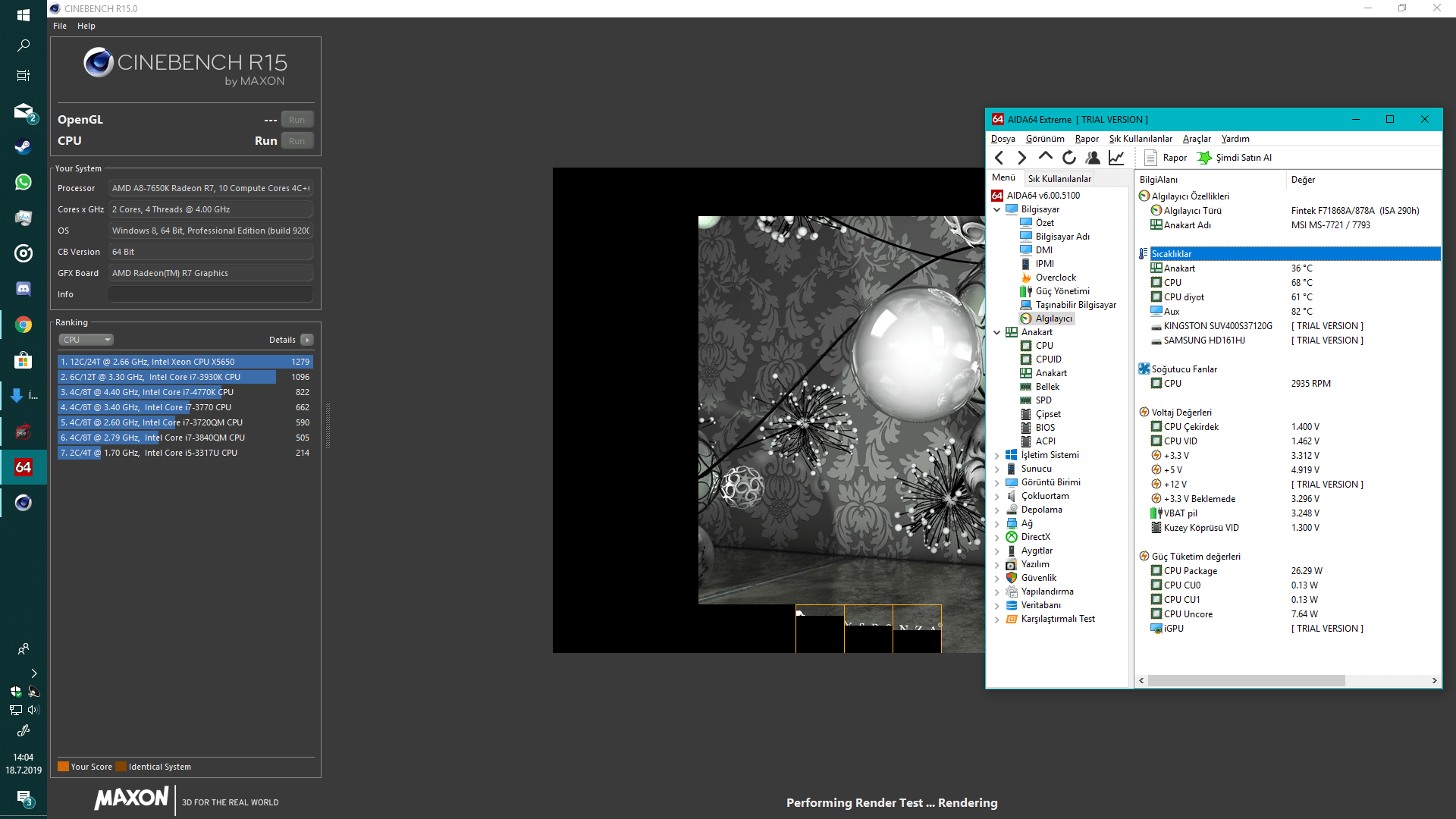Open the Help menu in Cinebench
The width and height of the screenshot is (1456, 819).
point(86,26)
